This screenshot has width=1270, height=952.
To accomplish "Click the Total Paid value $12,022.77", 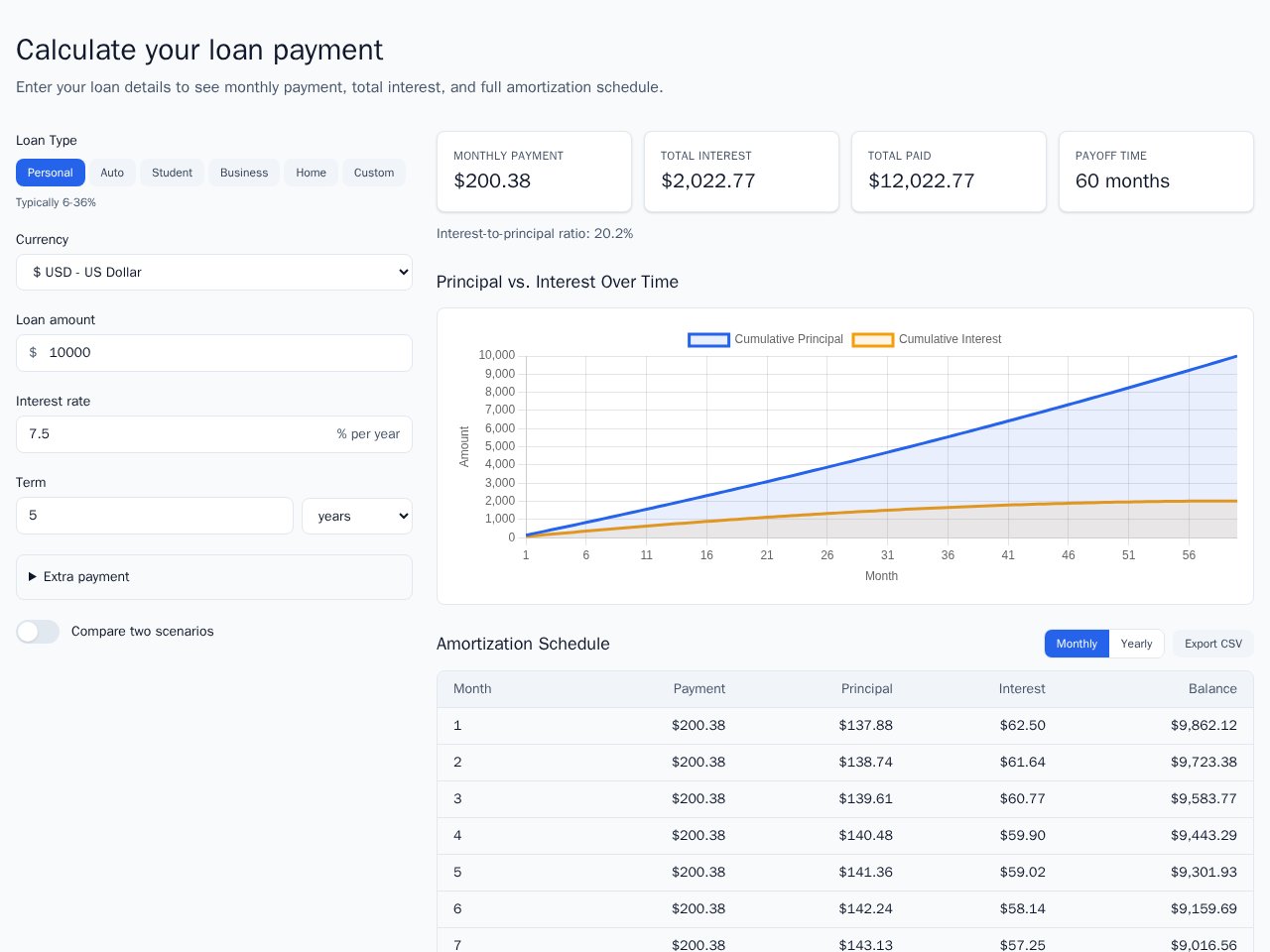I will tap(922, 181).
